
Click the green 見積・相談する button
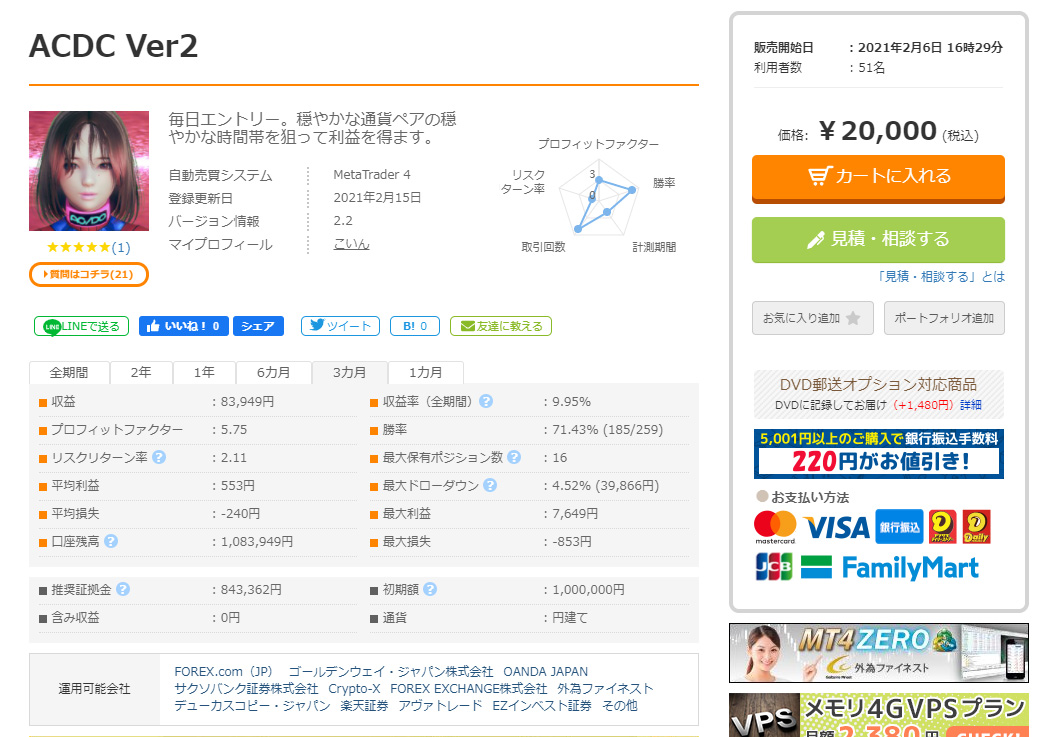pos(878,239)
